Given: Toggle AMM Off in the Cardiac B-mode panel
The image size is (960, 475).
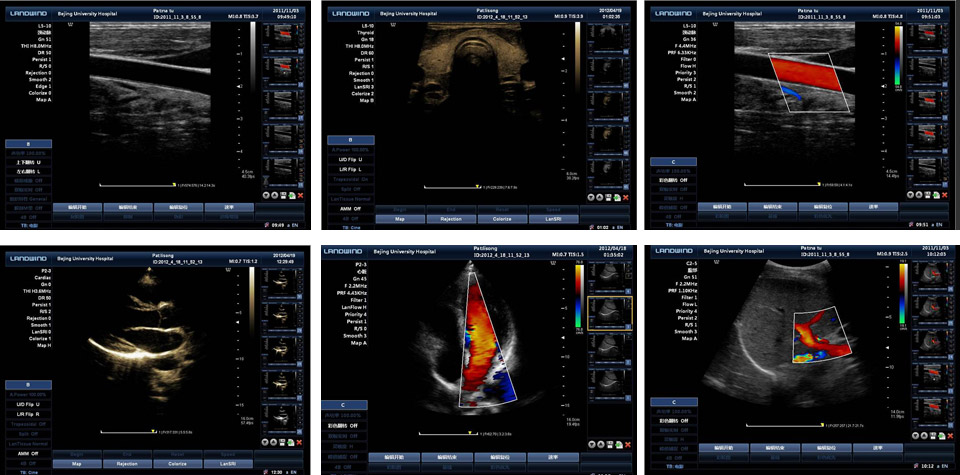Looking at the screenshot, I should coord(28,454).
